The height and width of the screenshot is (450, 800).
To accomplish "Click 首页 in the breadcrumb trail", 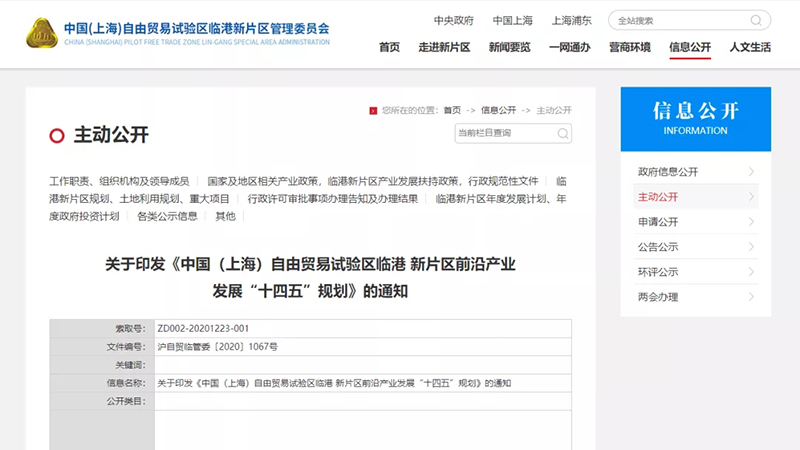I will pos(453,110).
